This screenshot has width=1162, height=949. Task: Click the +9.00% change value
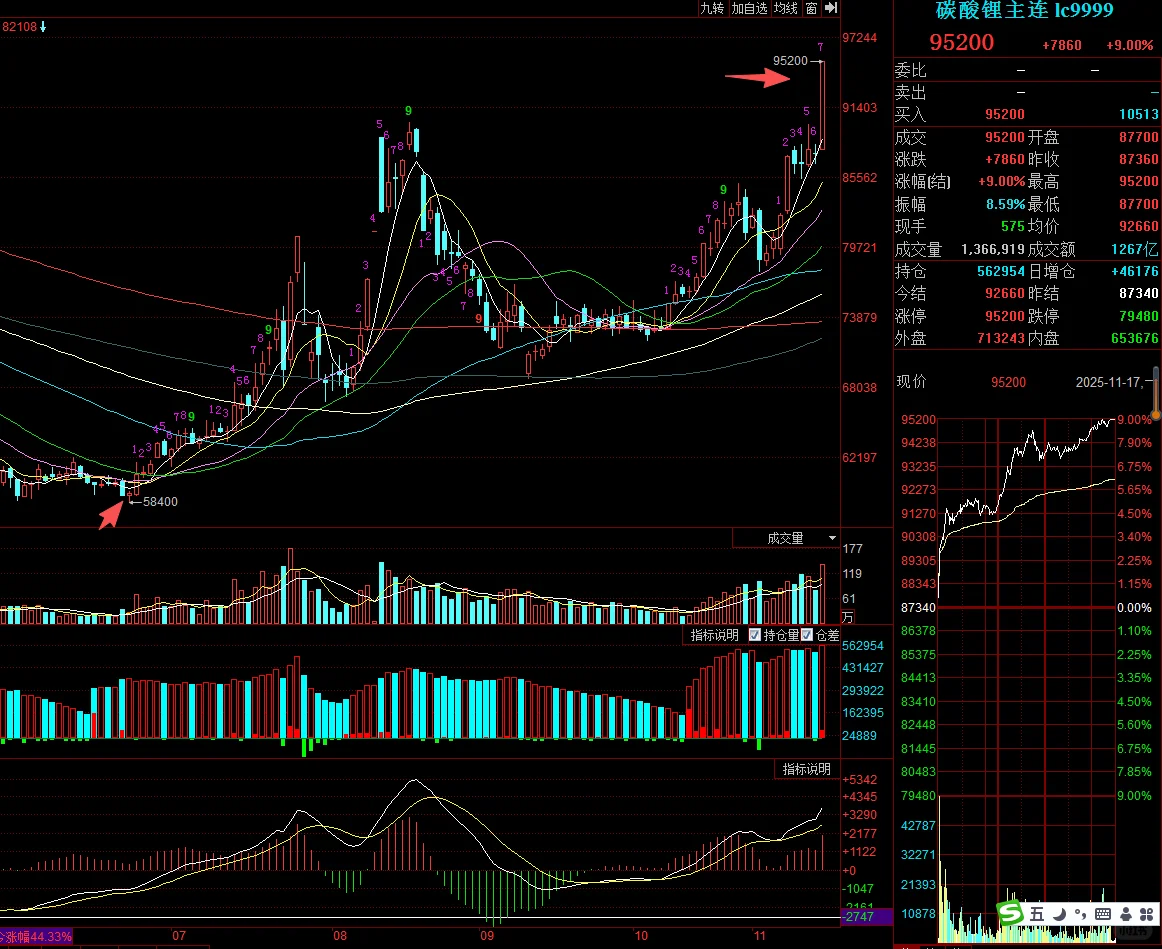pyautogui.click(x=1129, y=45)
